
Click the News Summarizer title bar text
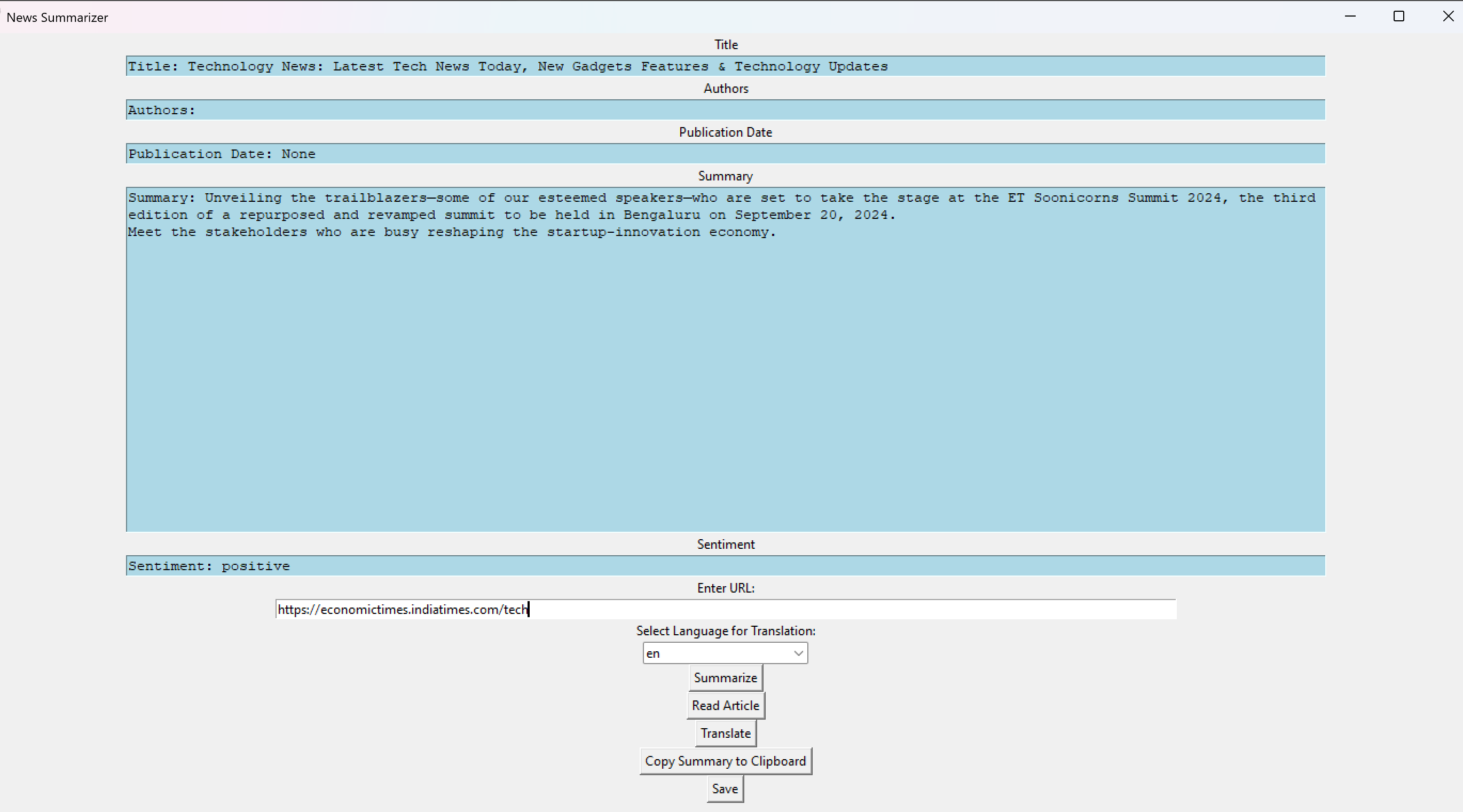(57, 18)
